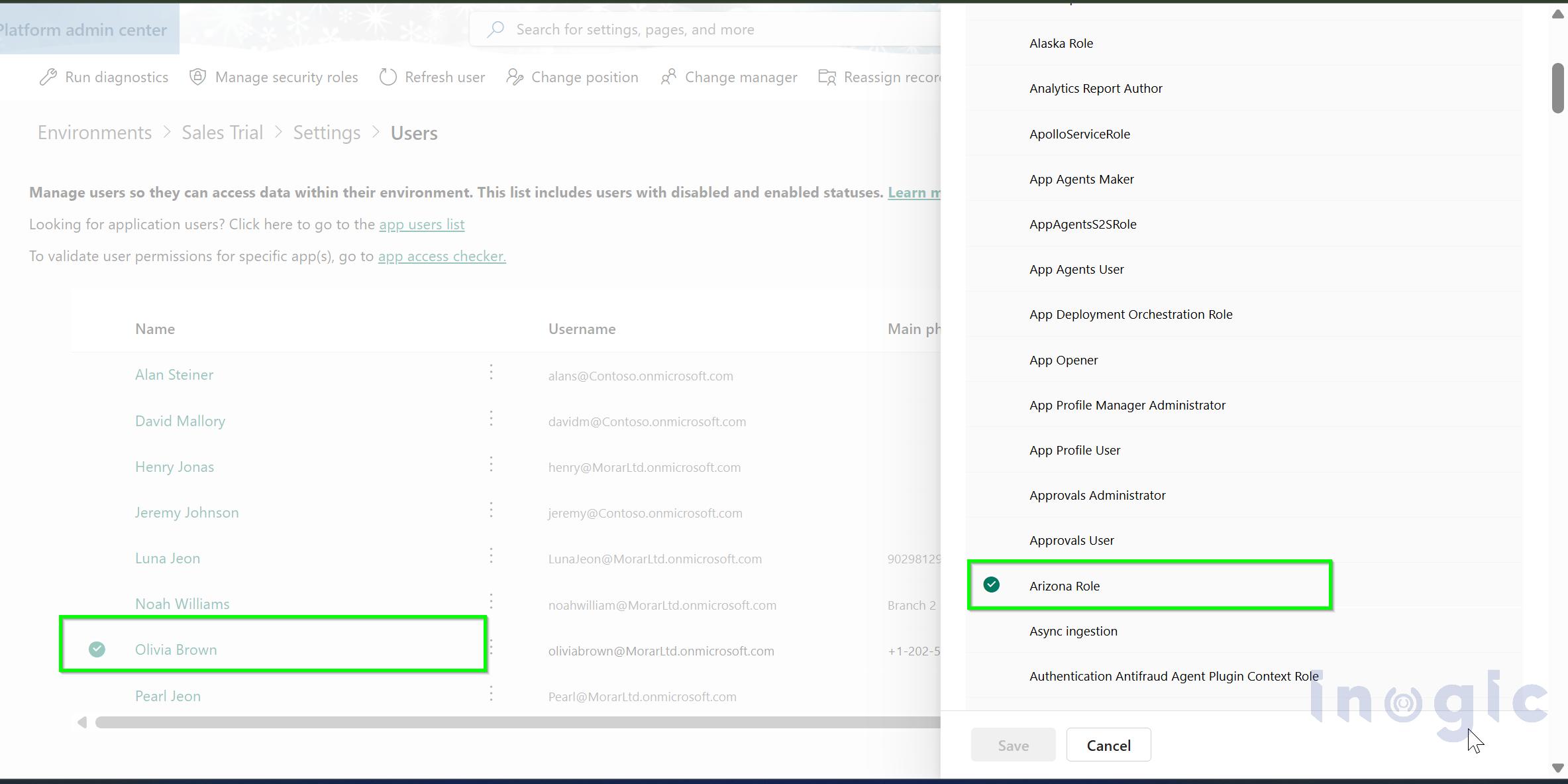Click the Save button in roles panel
The height and width of the screenshot is (784, 1568).
click(1013, 745)
